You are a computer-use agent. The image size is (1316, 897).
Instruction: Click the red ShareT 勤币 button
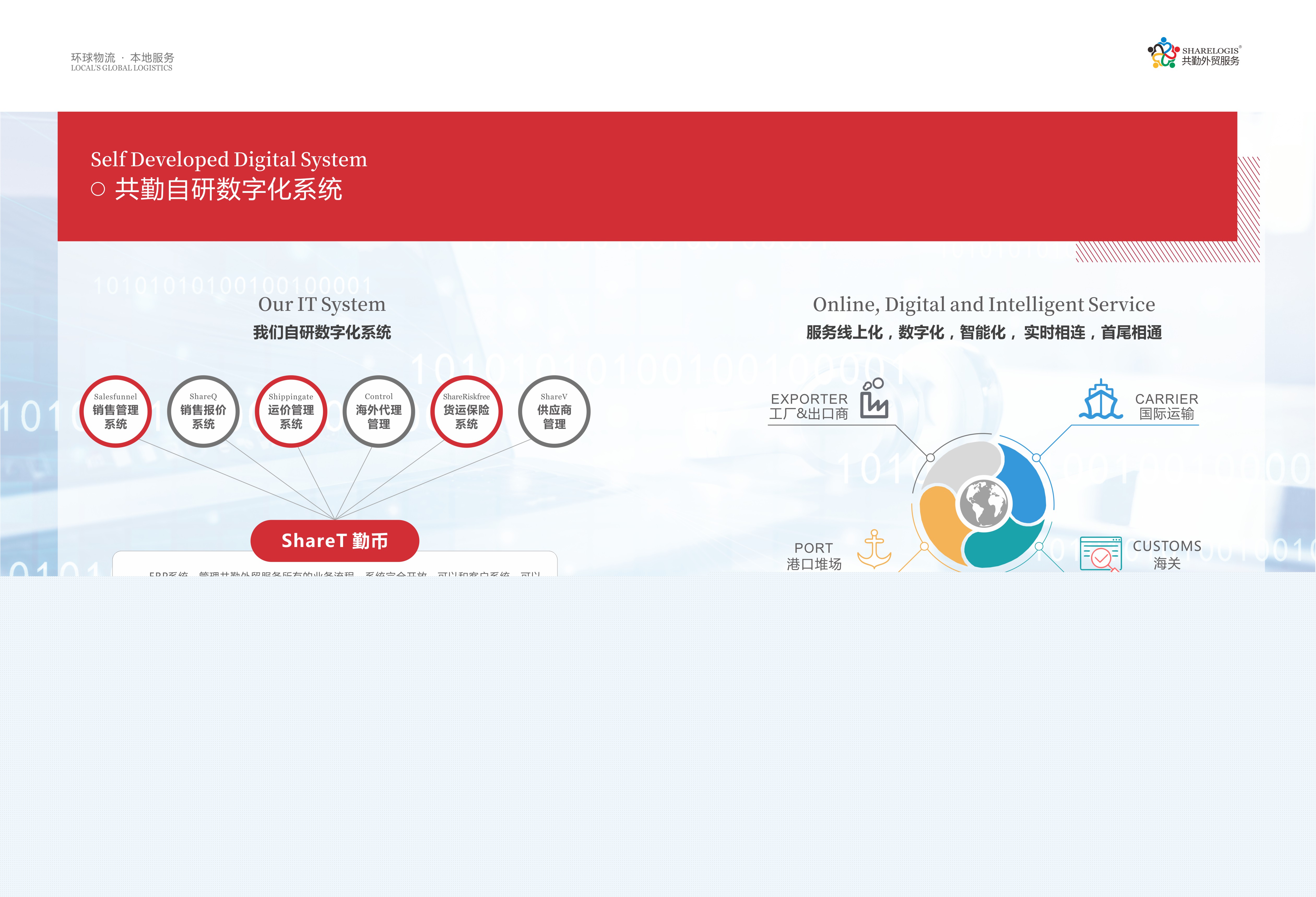(335, 540)
